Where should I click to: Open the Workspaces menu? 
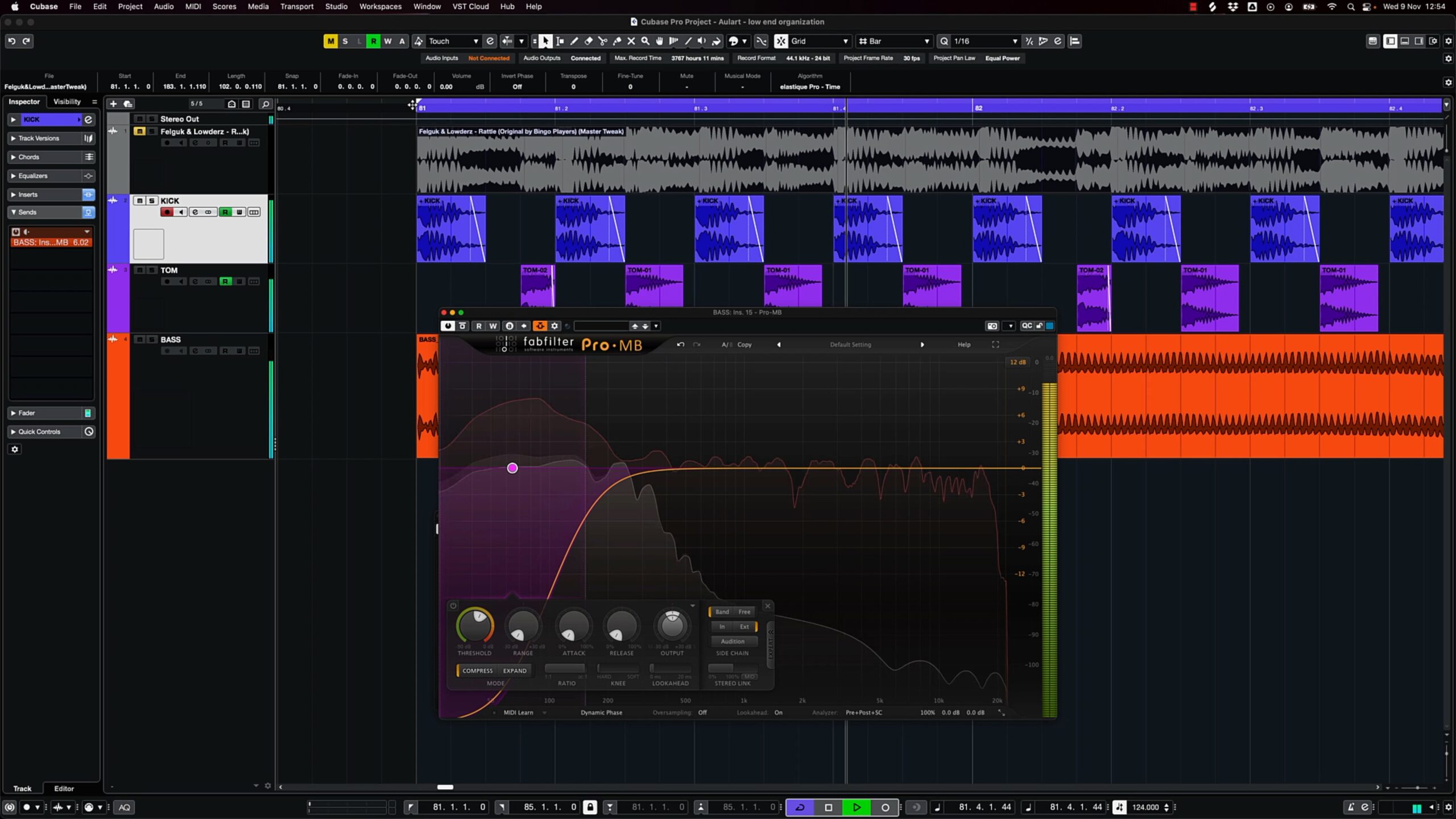point(380,7)
